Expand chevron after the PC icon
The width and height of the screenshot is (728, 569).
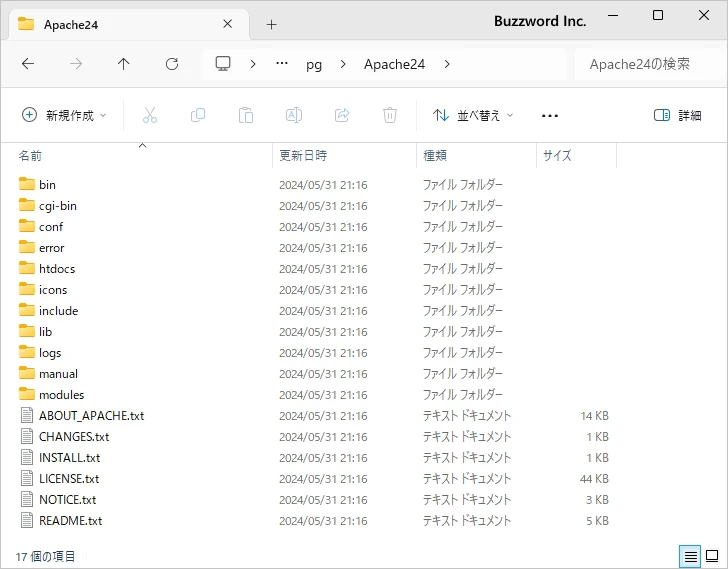pyautogui.click(x=253, y=64)
